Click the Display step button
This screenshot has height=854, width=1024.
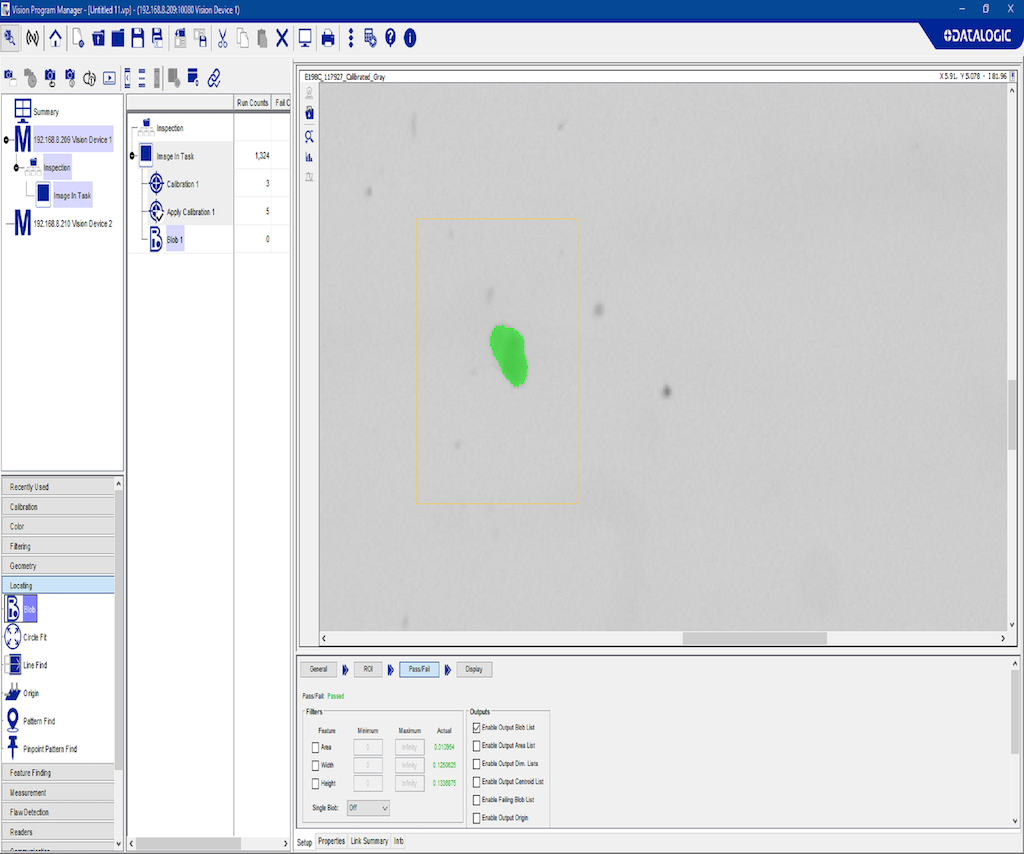pyautogui.click(x=473, y=669)
